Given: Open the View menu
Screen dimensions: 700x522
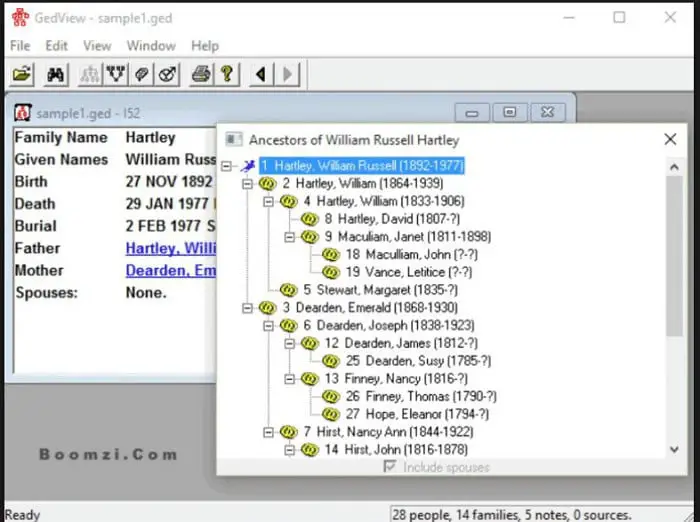Looking at the screenshot, I should pyautogui.click(x=97, y=46).
